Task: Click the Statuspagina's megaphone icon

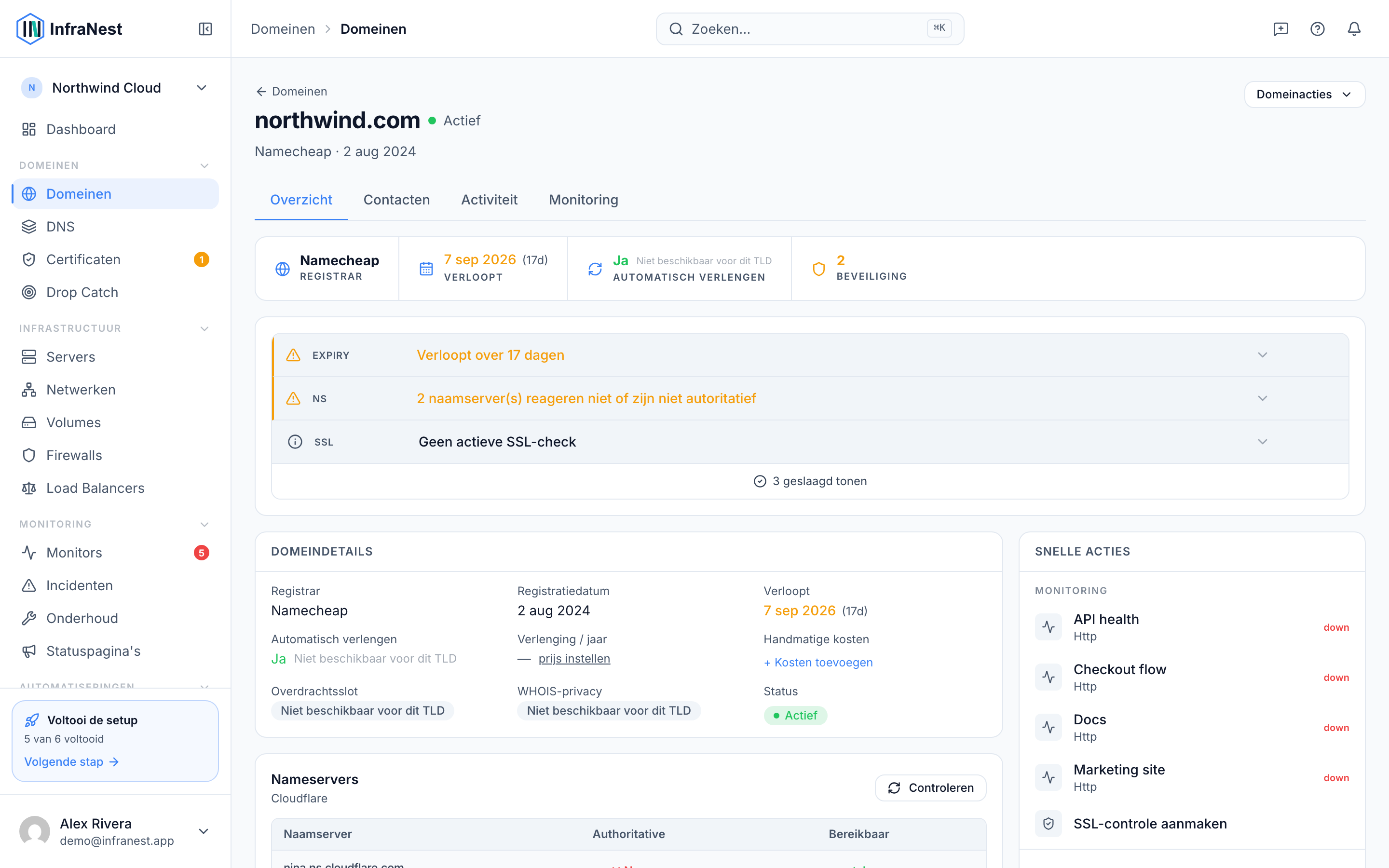Action: [x=29, y=651]
